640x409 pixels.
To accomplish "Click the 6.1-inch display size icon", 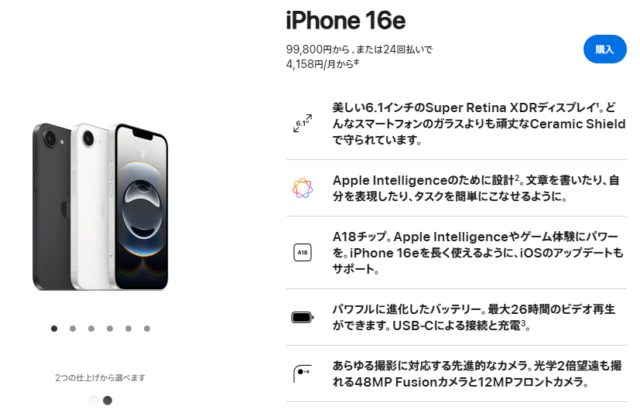I will point(302,123).
